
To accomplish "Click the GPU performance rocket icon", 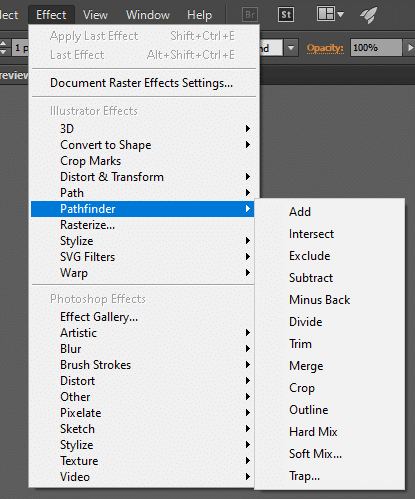I will [x=369, y=15].
